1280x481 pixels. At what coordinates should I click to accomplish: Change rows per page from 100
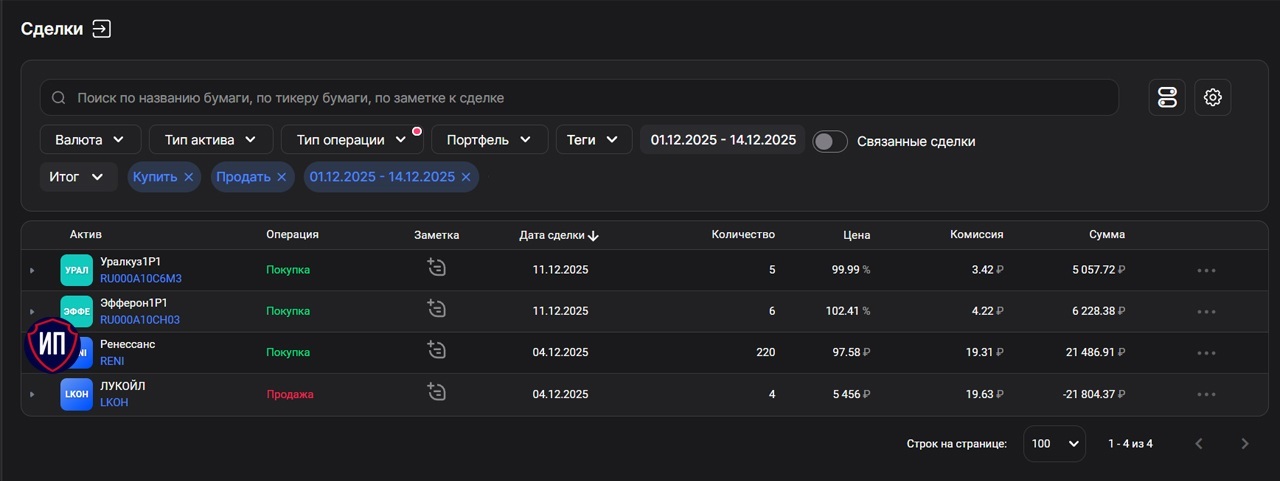pyautogui.click(x=1054, y=443)
